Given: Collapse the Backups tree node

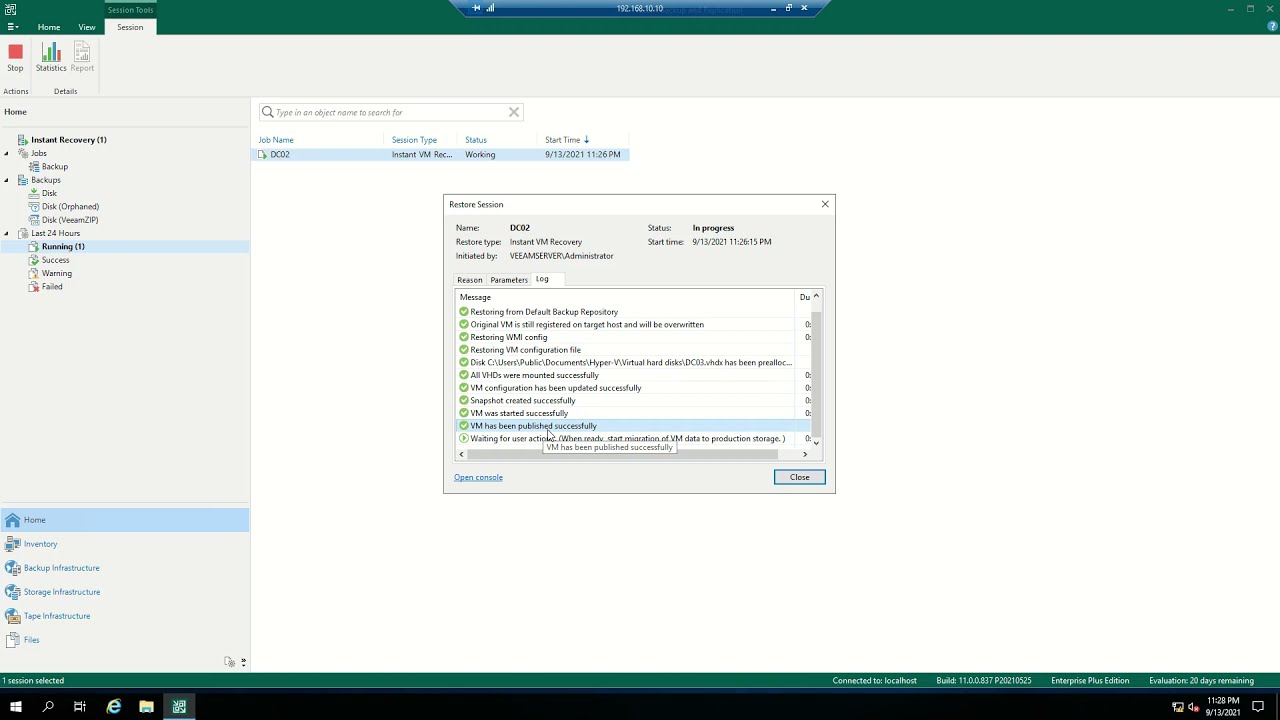Looking at the screenshot, I should 7,180.
